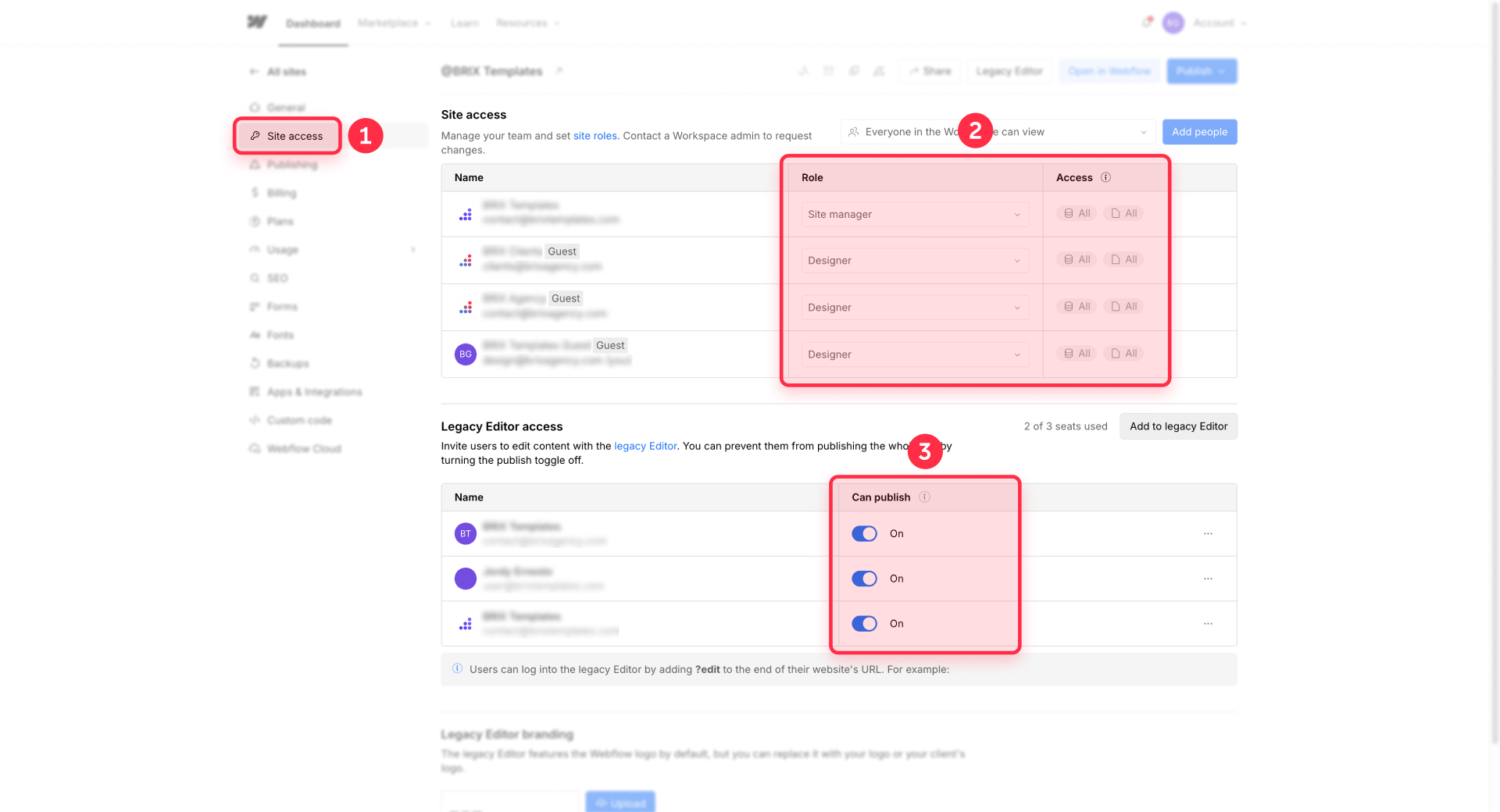Open more options for the BT avatar row
Image resolution: width=1500 pixels, height=812 pixels.
(x=1208, y=533)
